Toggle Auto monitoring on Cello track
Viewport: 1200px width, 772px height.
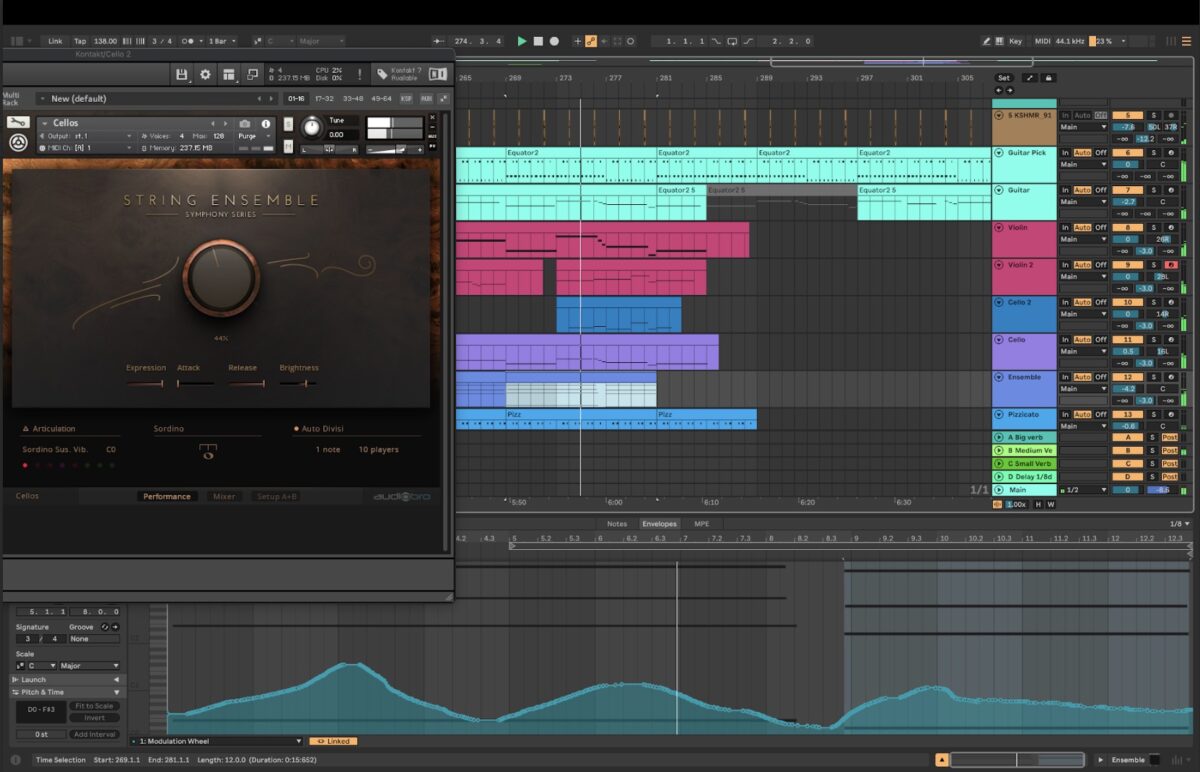[x=1082, y=340]
